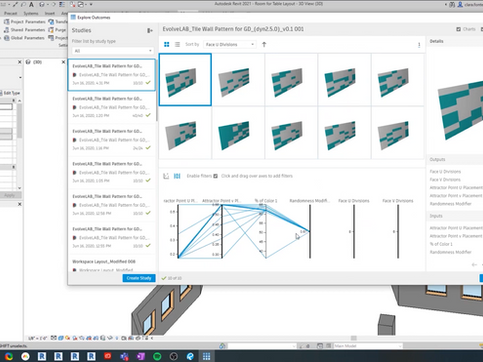The width and height of the screenshot is (483, 362).
Task: Close the Project Browser panel
Action: pyautogui.click(x=19, y=204)
